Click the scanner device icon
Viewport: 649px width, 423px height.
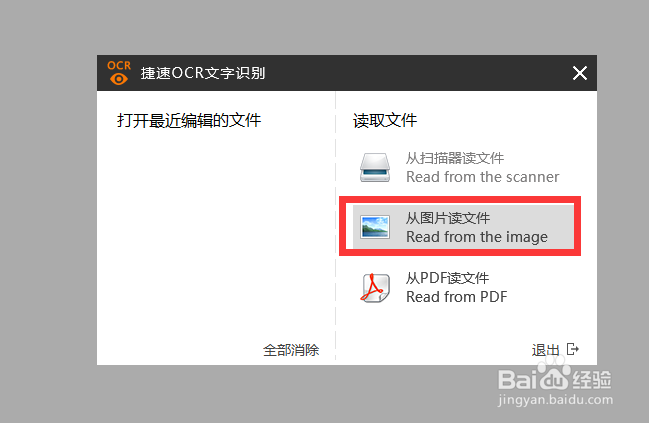[375, 168]
